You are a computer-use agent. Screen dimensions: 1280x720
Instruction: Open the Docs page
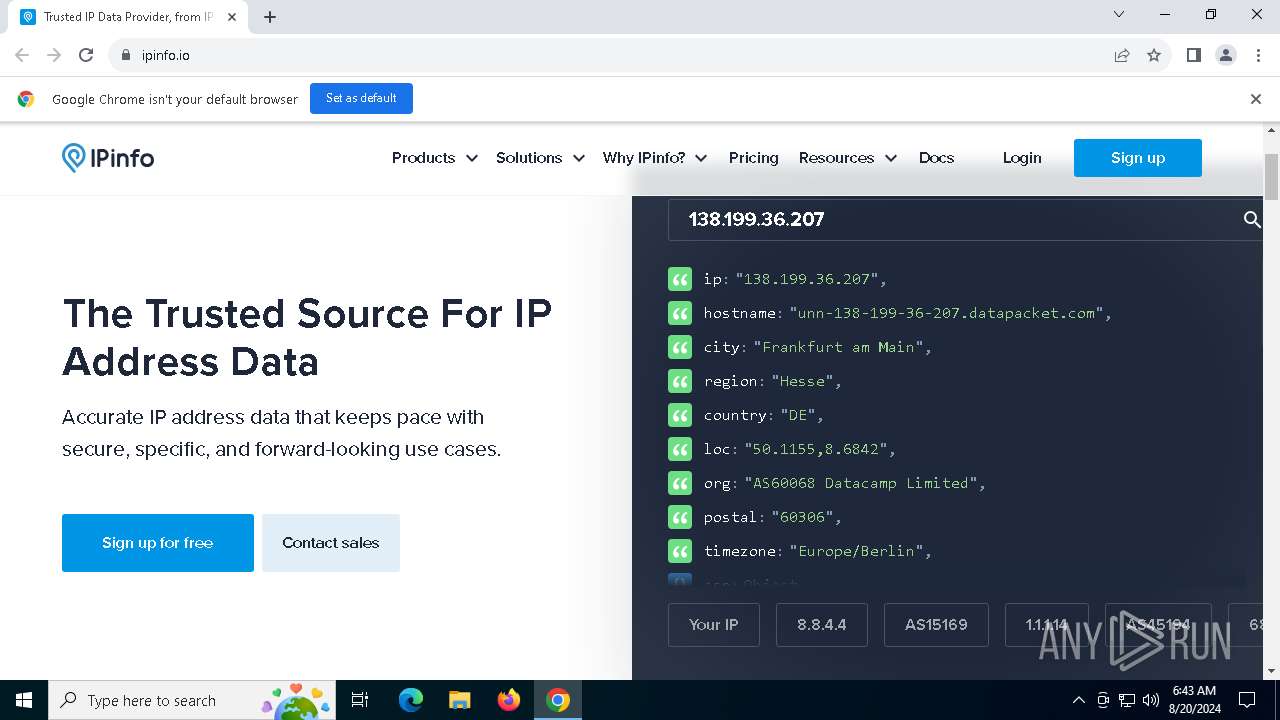(936, 158)
